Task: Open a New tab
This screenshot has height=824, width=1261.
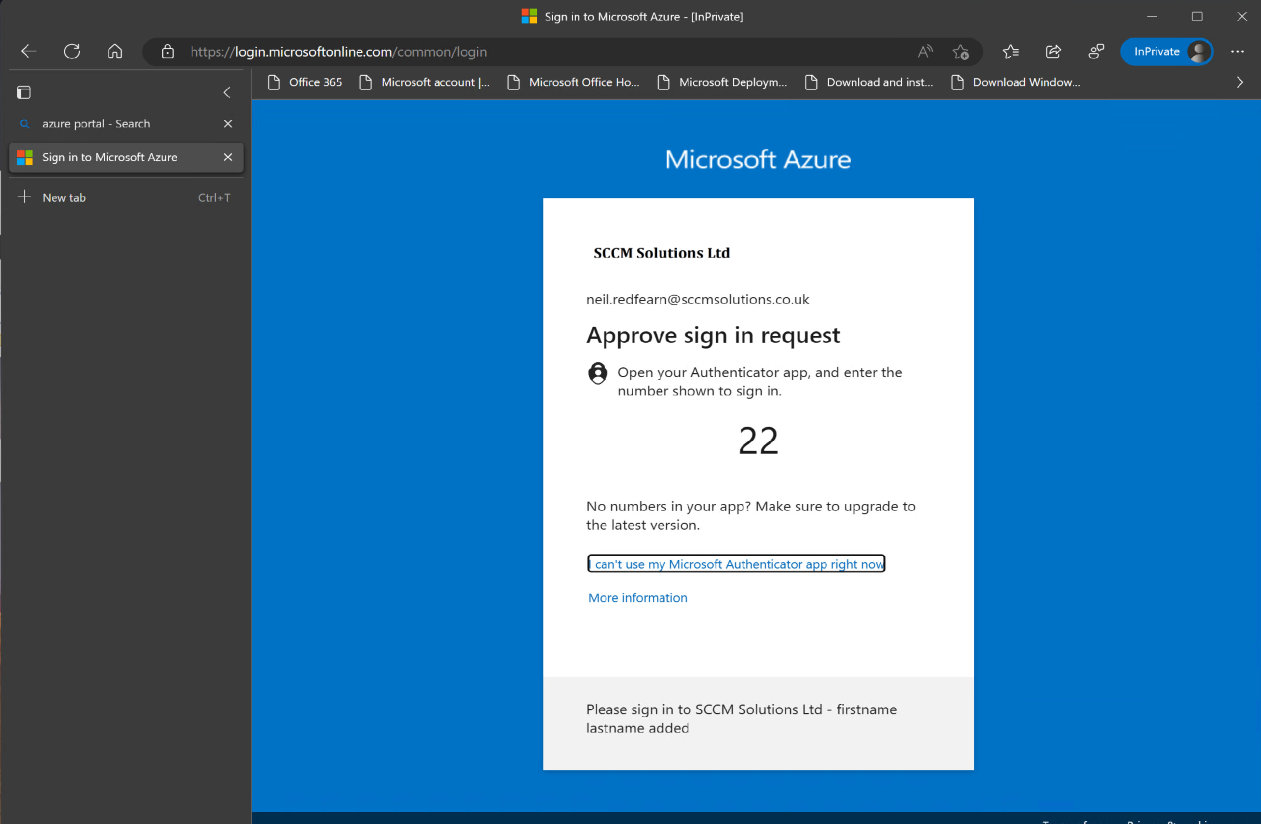Action: click(x=64, y=198)
